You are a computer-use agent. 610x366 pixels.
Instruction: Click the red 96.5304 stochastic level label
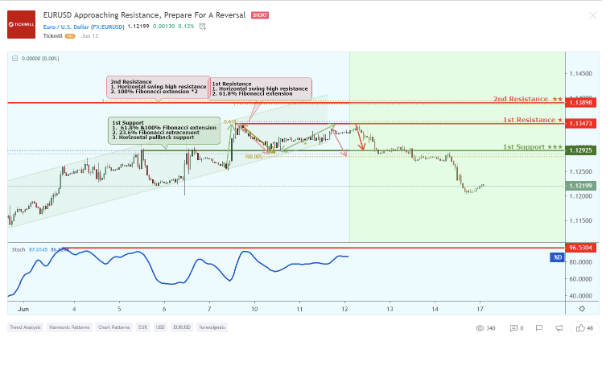581,247
